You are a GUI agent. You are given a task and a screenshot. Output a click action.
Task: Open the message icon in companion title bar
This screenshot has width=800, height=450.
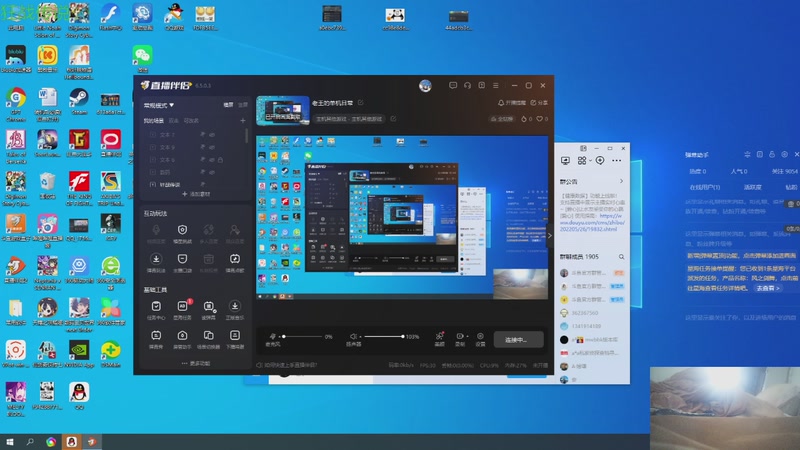[453, 85]
